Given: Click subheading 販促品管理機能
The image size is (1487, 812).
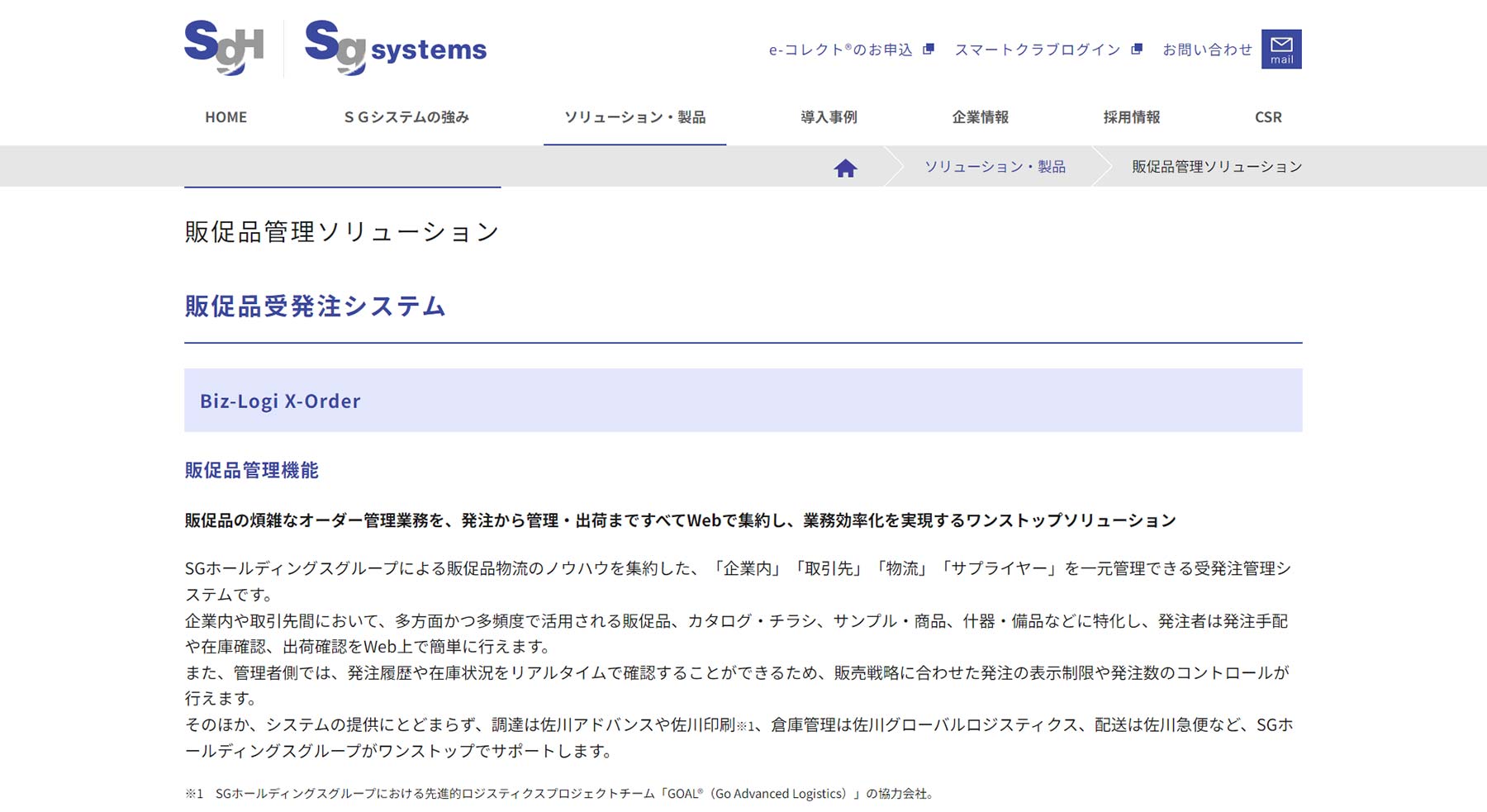Looking at the screenshot, I should (251, 470).
